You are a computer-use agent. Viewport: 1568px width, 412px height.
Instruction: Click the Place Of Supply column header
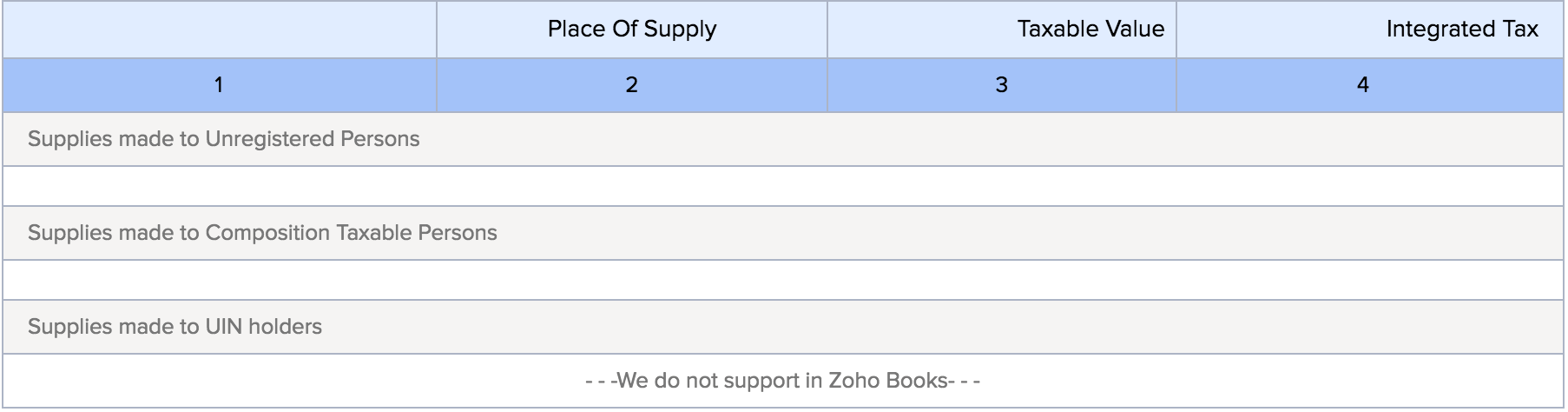(x=631, y=30)
